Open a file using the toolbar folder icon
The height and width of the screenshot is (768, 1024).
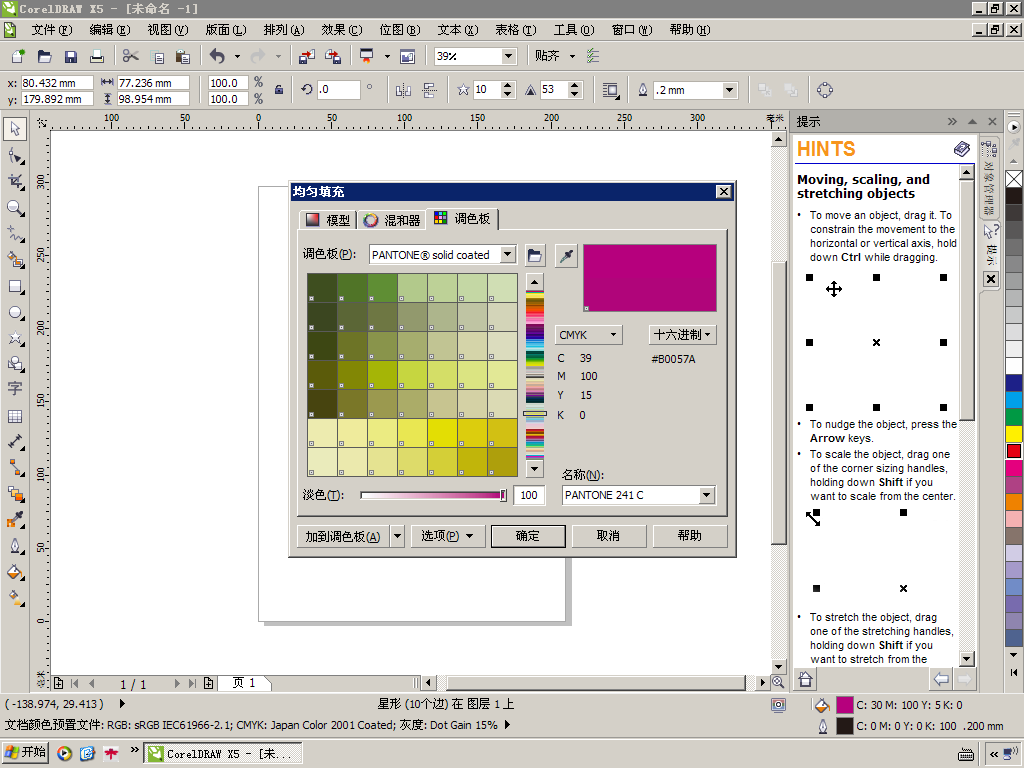pos(44,56)
